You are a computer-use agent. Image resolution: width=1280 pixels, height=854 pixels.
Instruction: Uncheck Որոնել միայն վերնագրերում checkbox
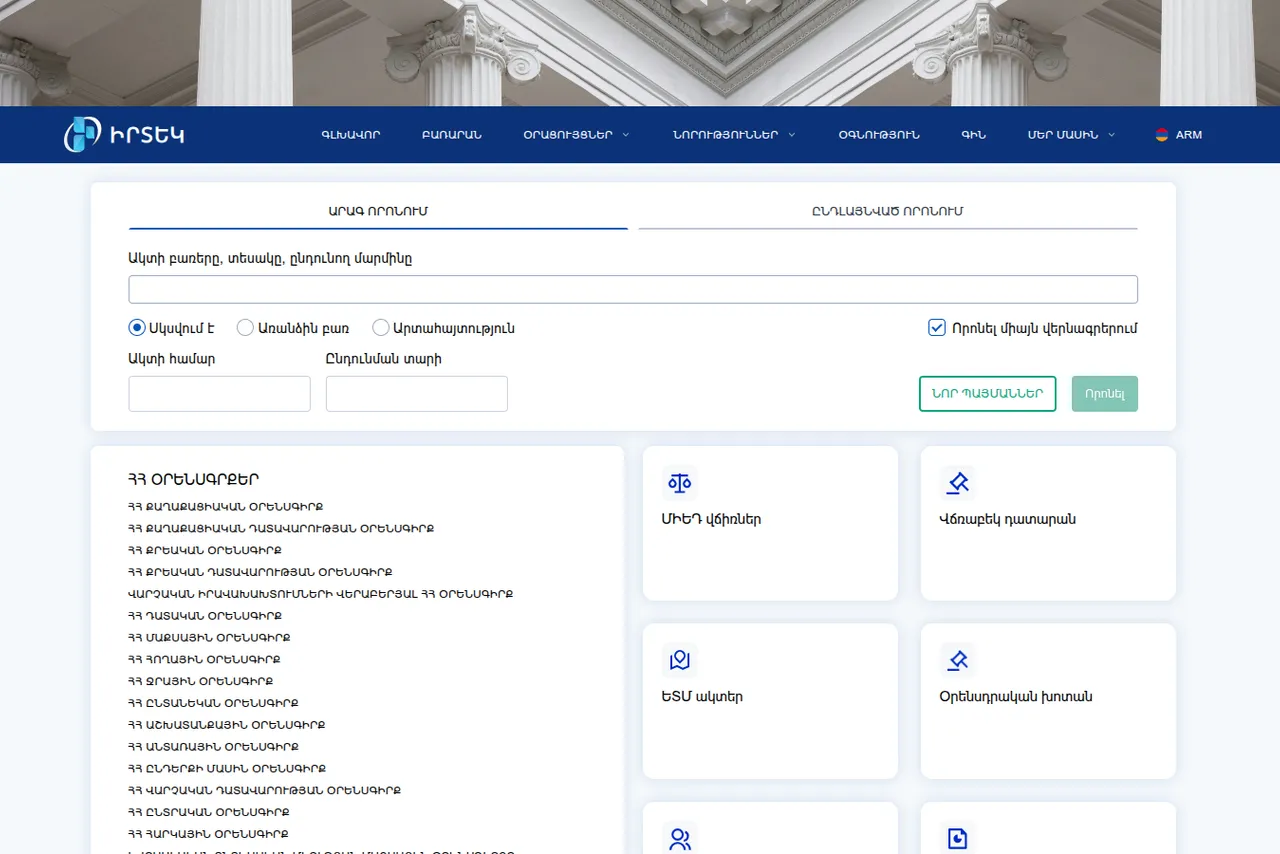[x=937, y=328]
